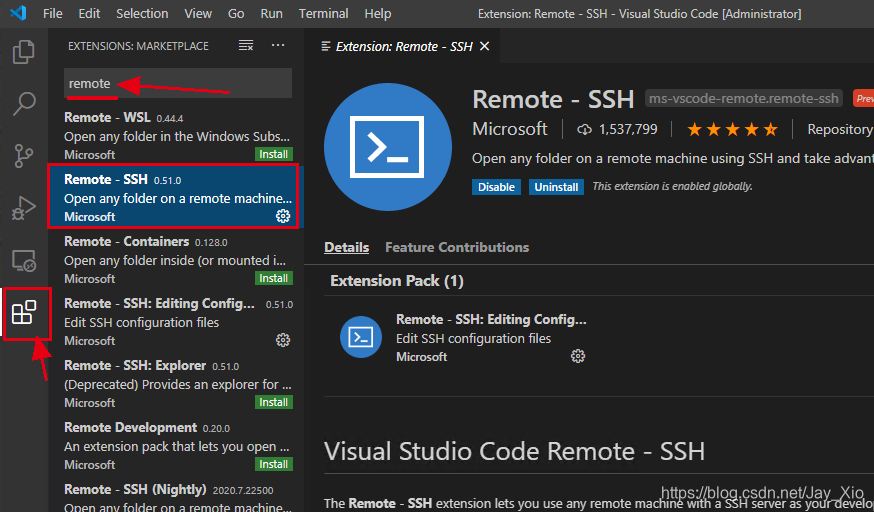Open the Run menu
The image size is (874, 512).
(271, 13)
